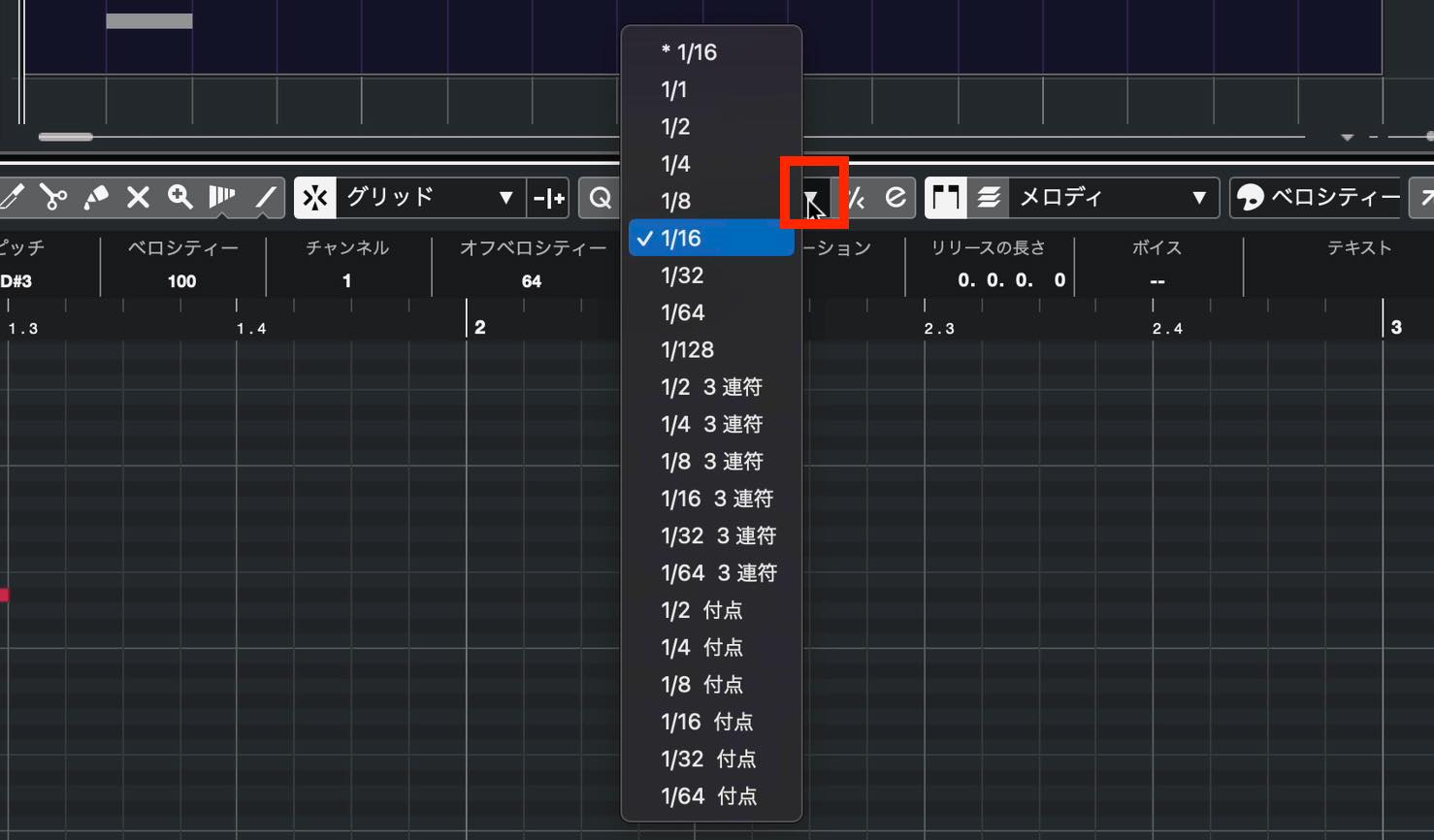Click the color palette icon beside ベロシティー
The image size is (1434, 840).
(x=1251, y=198)
